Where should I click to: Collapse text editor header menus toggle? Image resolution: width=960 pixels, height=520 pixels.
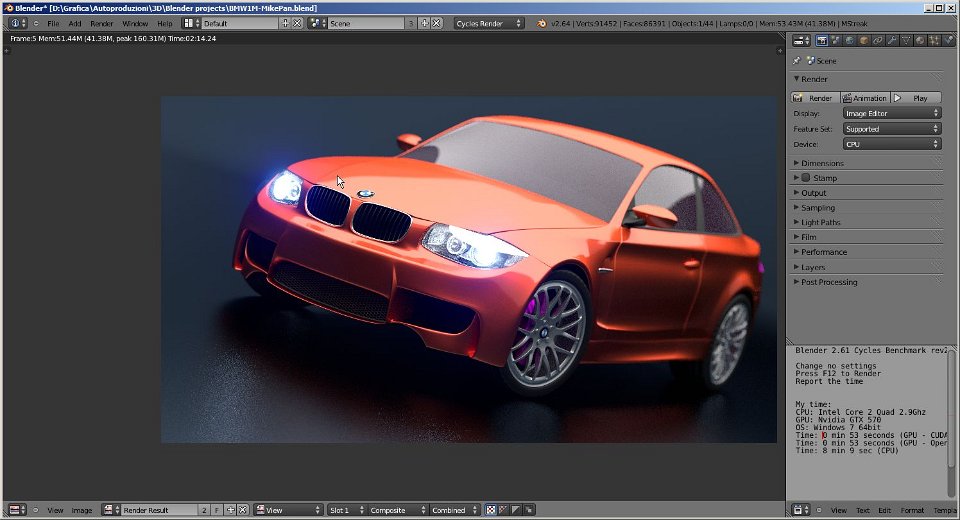(819, 510)
